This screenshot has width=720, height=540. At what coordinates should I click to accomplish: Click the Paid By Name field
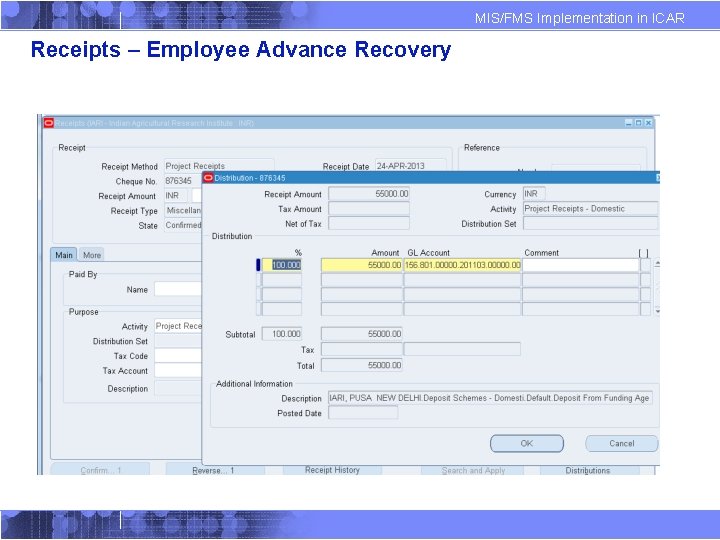click(x=178, y=289)
